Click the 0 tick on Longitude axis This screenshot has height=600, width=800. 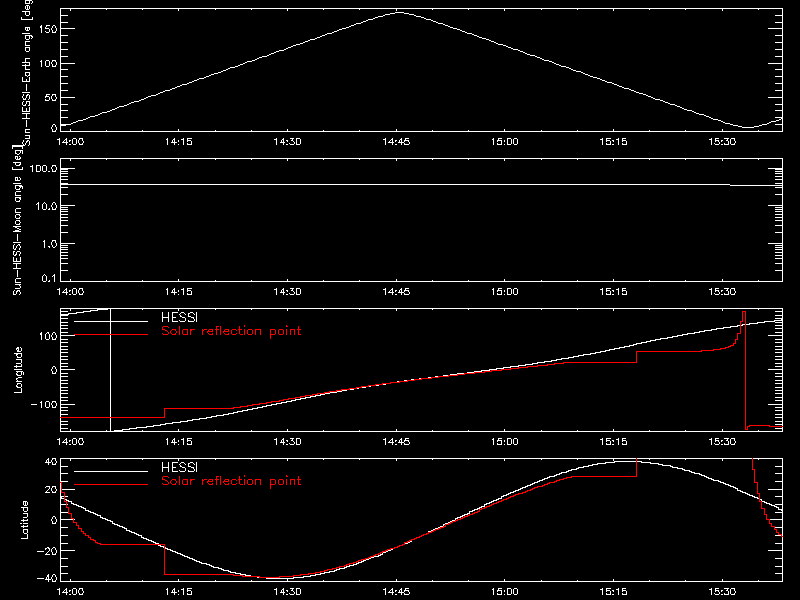[54, 370]
